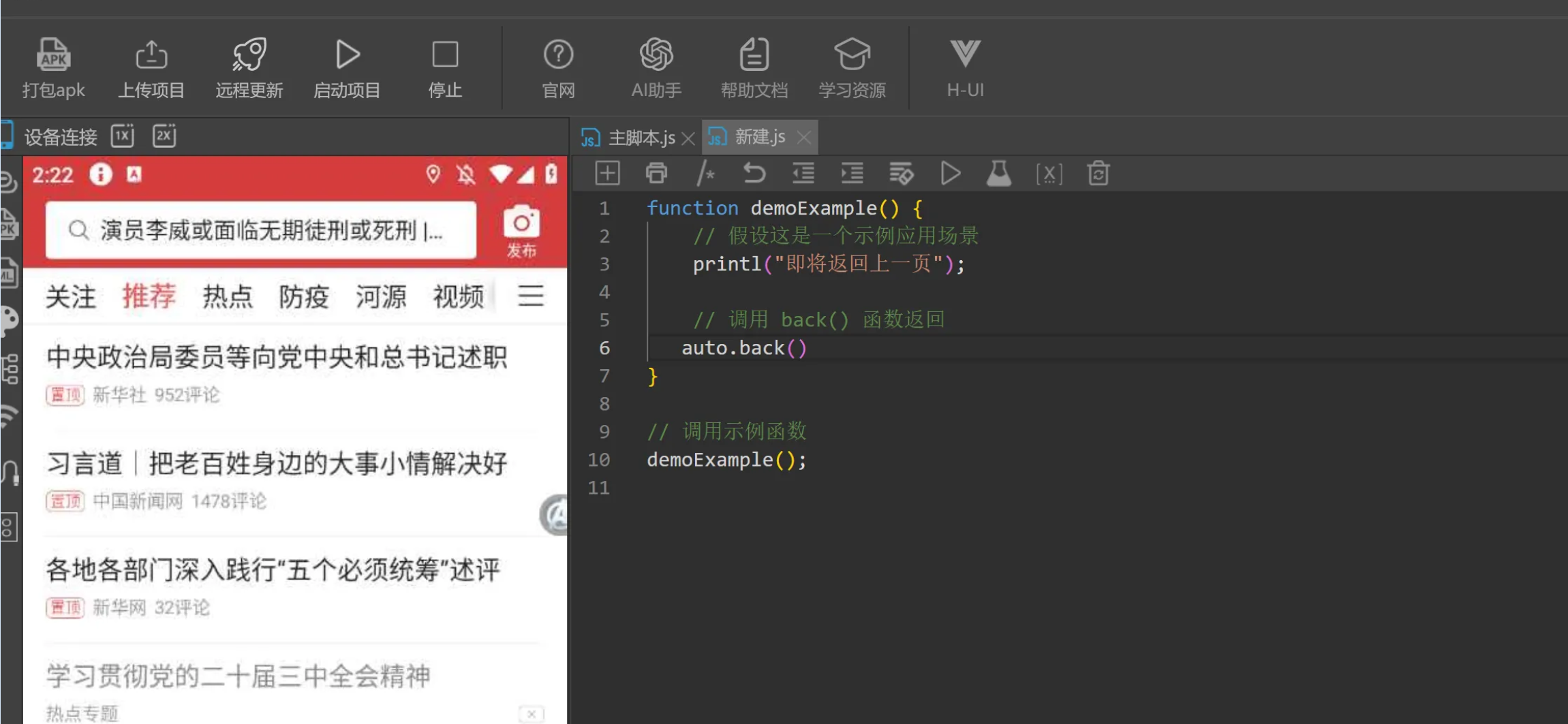
Task: Undo last edit with the undo arrow
Action: [754, 174]
